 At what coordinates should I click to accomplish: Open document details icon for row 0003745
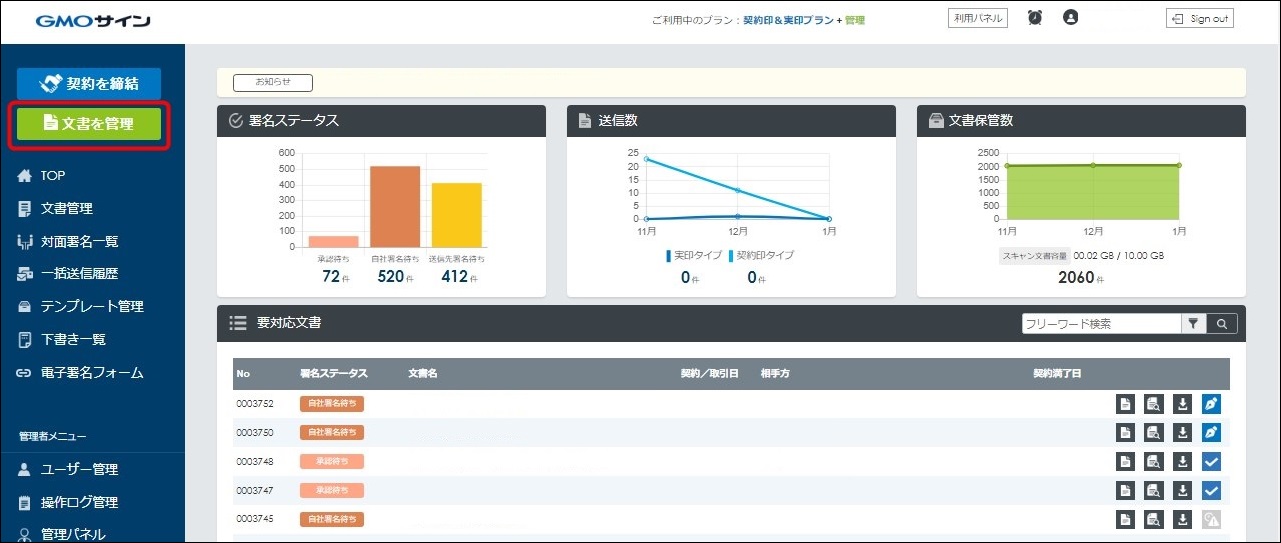[x=1126, y=520]
